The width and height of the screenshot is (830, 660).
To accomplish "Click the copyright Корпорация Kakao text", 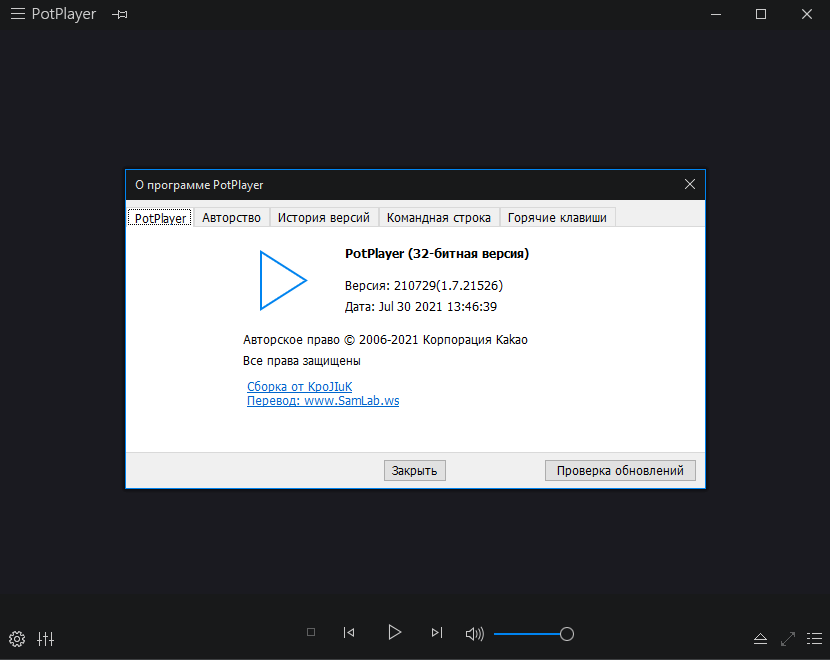I will click(x=475, y=340).
